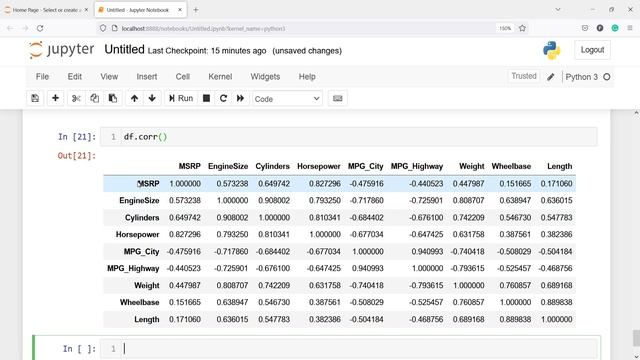Move the selected cell up with the arrow
This screenshot has height=360, width=640.
point(134,98)
